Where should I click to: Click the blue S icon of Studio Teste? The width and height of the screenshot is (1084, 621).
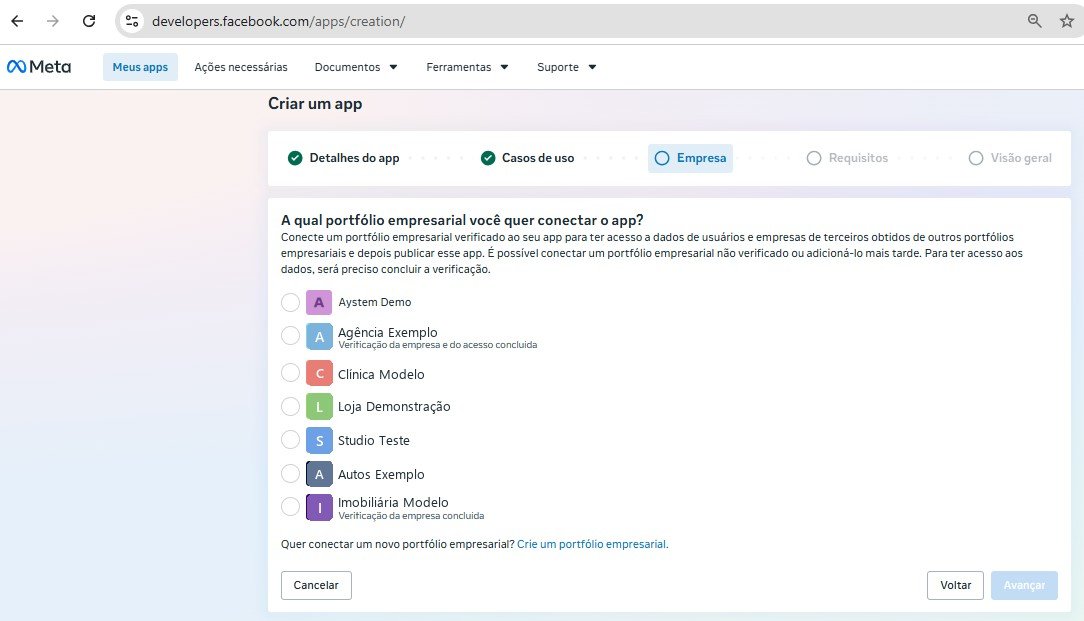(319, 441)
